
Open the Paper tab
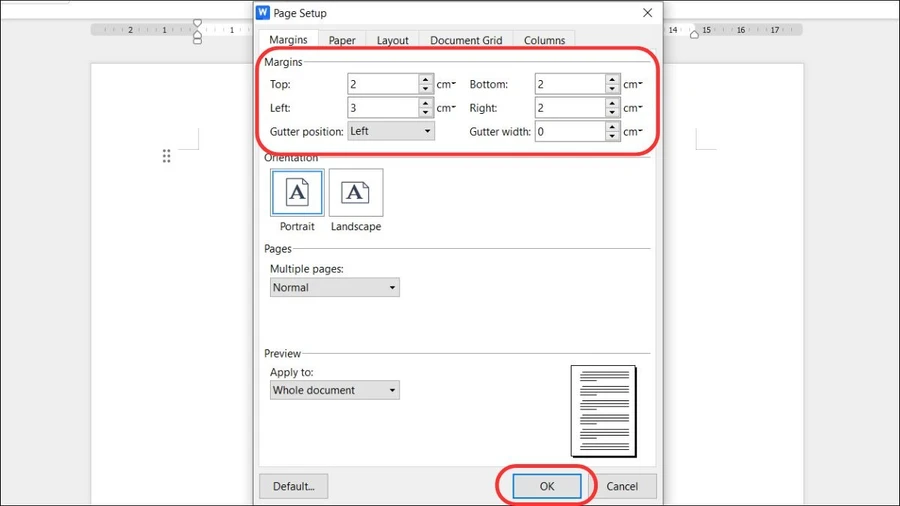point(342,40)
